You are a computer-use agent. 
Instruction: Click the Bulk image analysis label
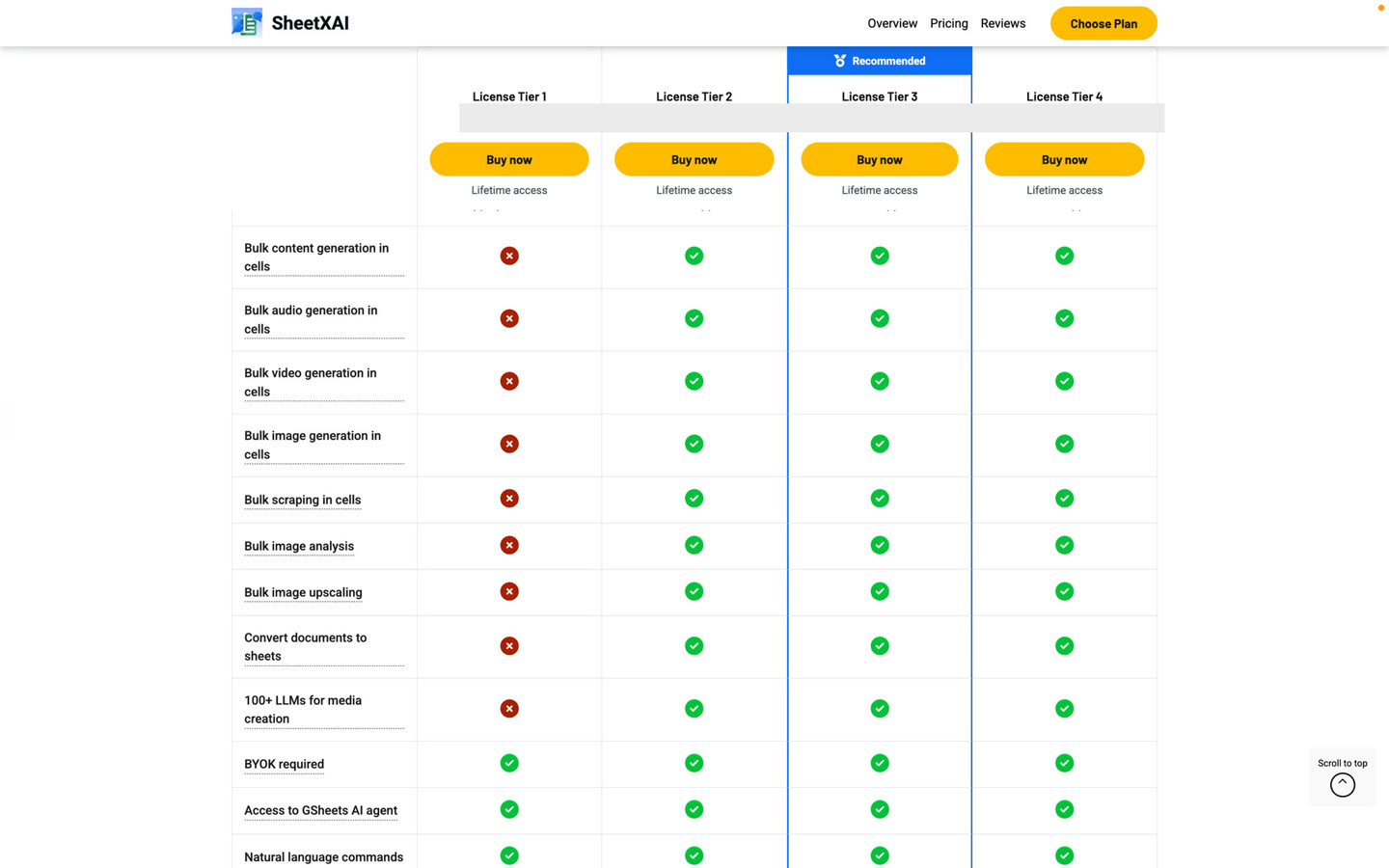tap(299, 546)
